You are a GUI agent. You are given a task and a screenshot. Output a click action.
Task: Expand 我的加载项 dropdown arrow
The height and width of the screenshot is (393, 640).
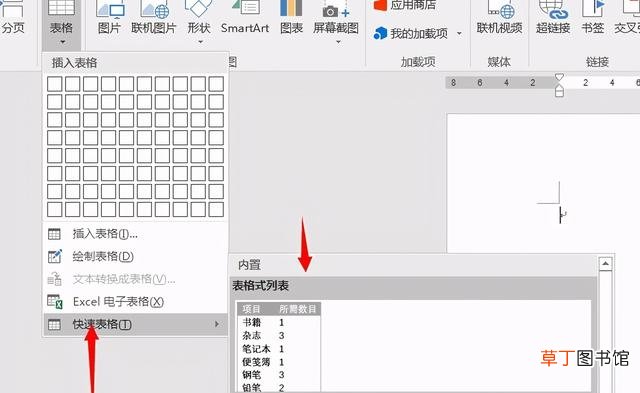[459, 33]
